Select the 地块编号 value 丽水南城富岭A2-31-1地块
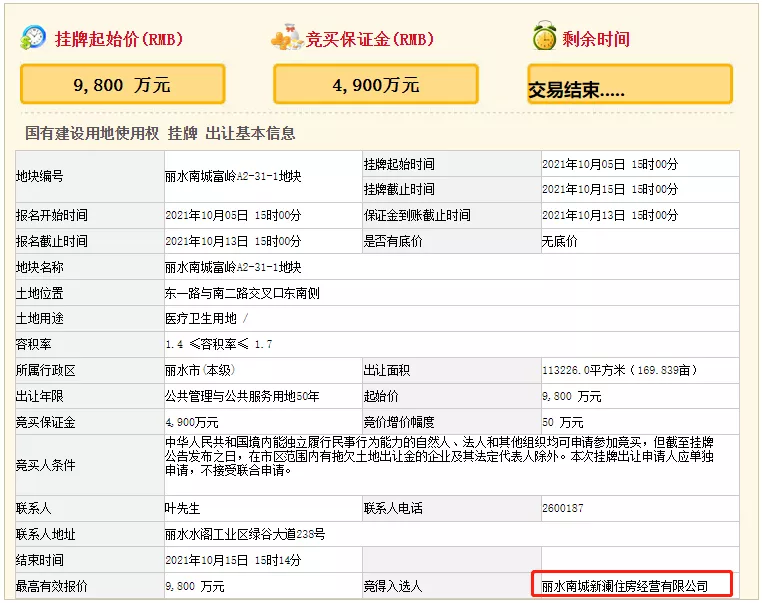 [233, 176]
